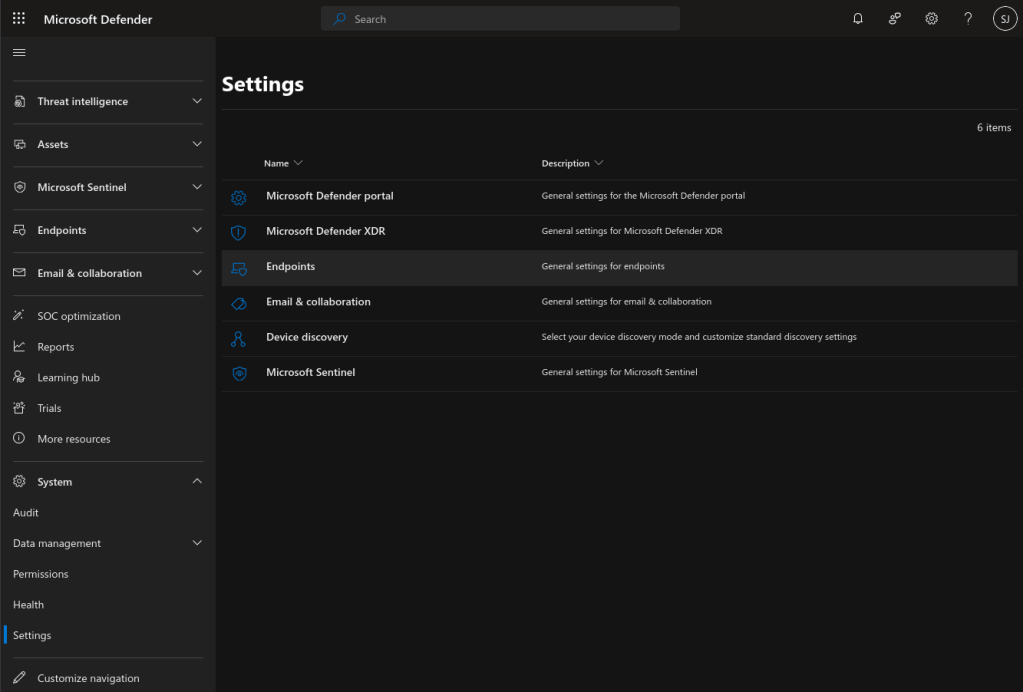Collapse navigation with the hamburger icon
Viewport: 1023px width, 692px height.
19,52
